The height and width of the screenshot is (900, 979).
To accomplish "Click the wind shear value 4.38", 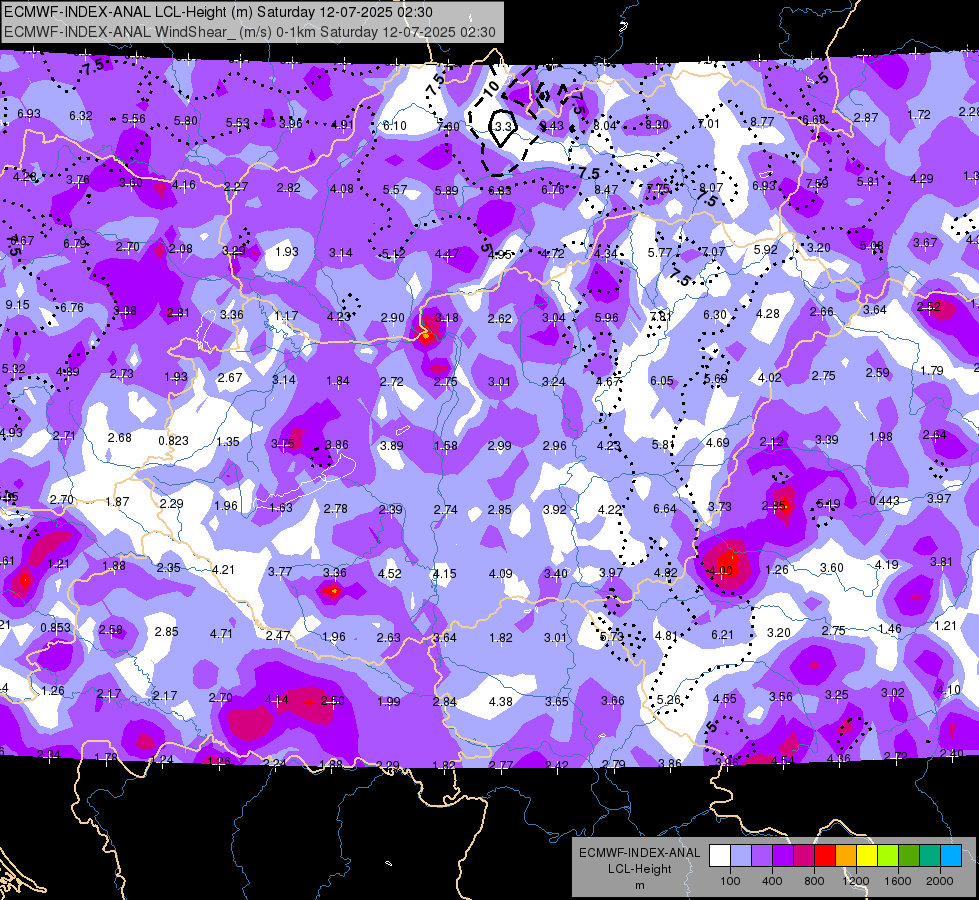I will 501,701.
